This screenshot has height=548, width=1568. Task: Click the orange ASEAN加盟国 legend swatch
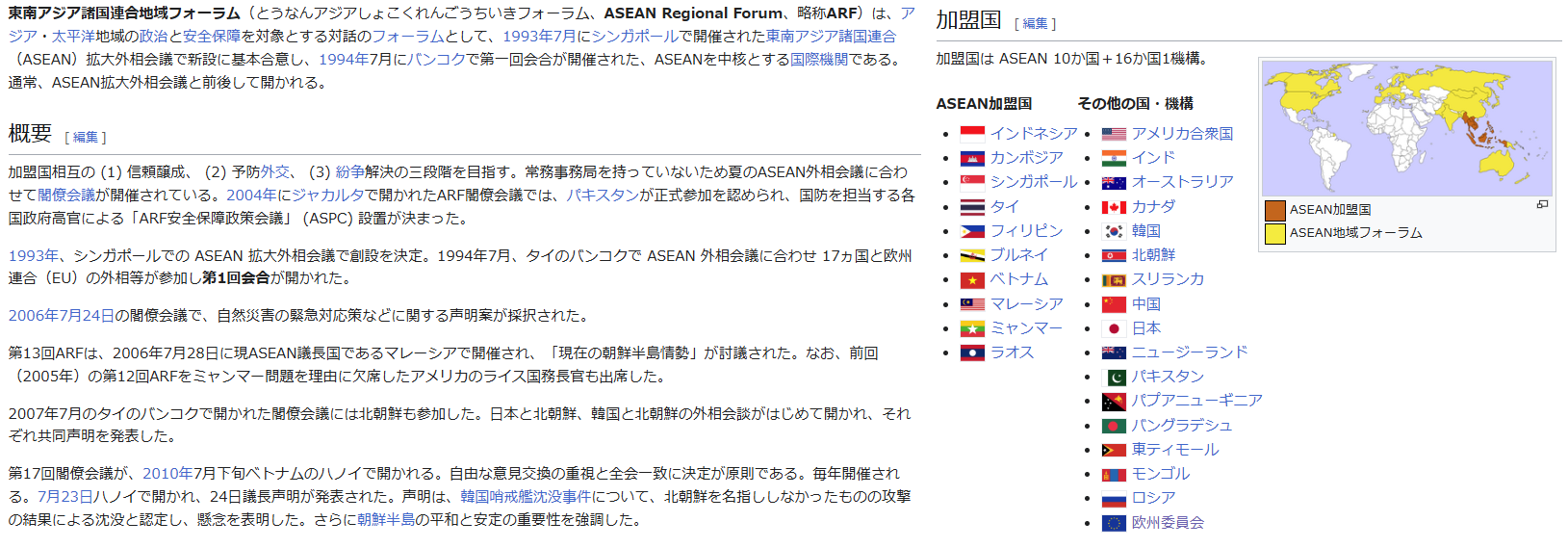point(1274,210)
